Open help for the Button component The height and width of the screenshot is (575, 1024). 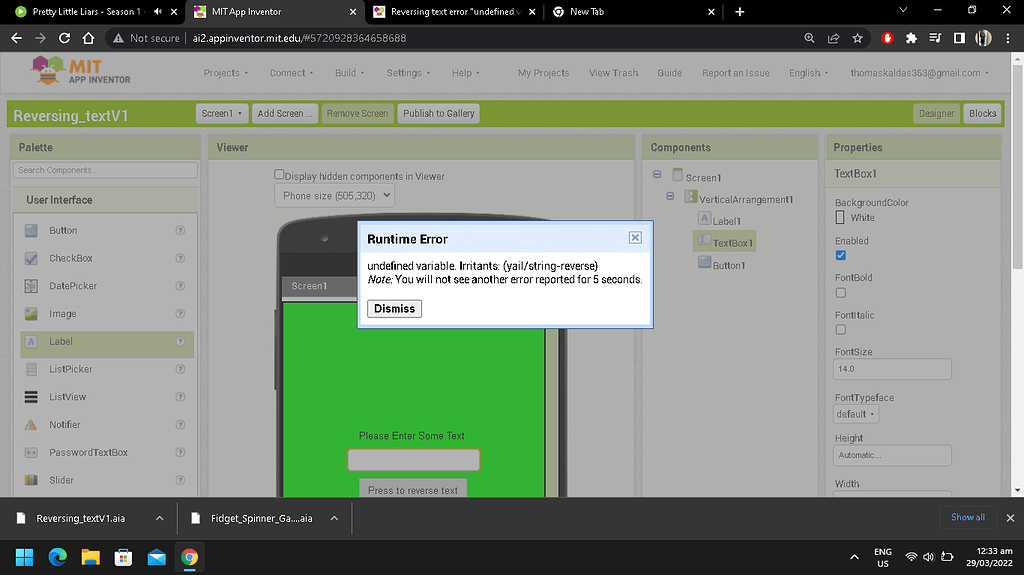tap(180, 231)
